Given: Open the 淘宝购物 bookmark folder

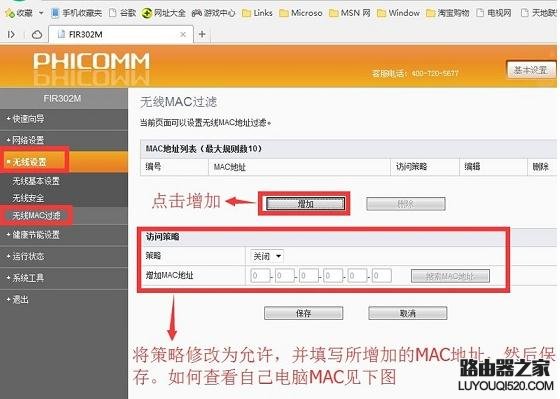Looking at the screenshot, I should click(448, 13).
